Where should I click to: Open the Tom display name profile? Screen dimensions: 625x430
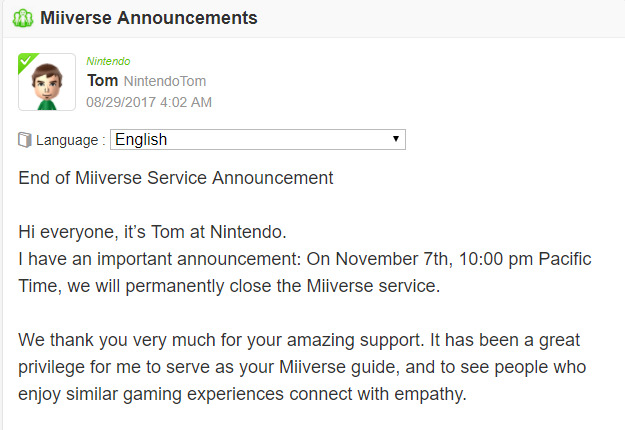click(x=103, y=81)
